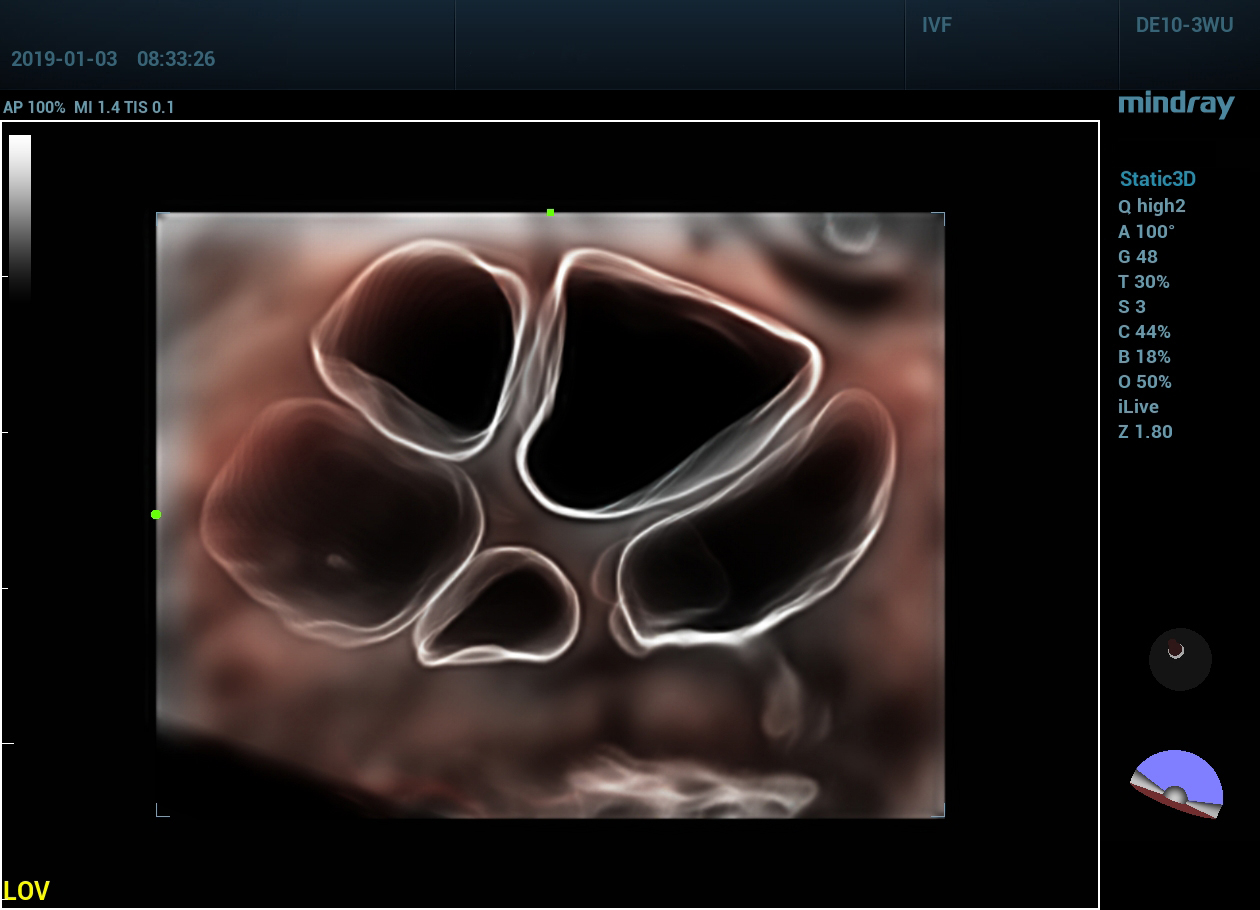Click the top-right ROI corner bracket
The height and width of the screenshot is (910, 1260).
click(939, 216)
